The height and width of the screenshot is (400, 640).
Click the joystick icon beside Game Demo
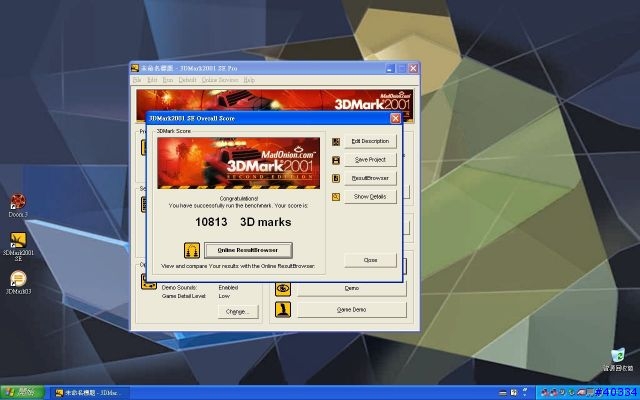point(283,309)
